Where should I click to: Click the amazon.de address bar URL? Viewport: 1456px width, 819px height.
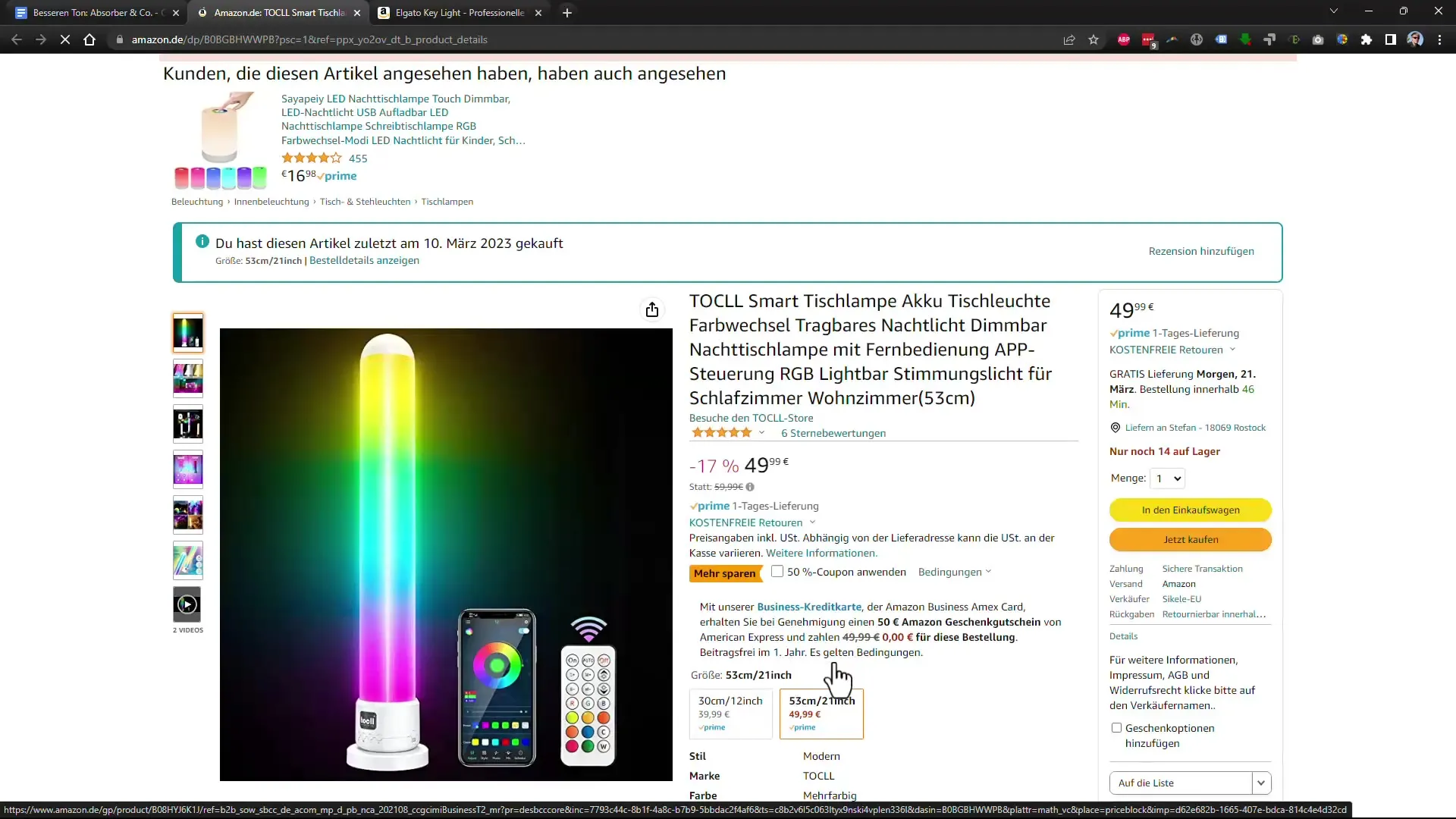(x=309, y=39)
